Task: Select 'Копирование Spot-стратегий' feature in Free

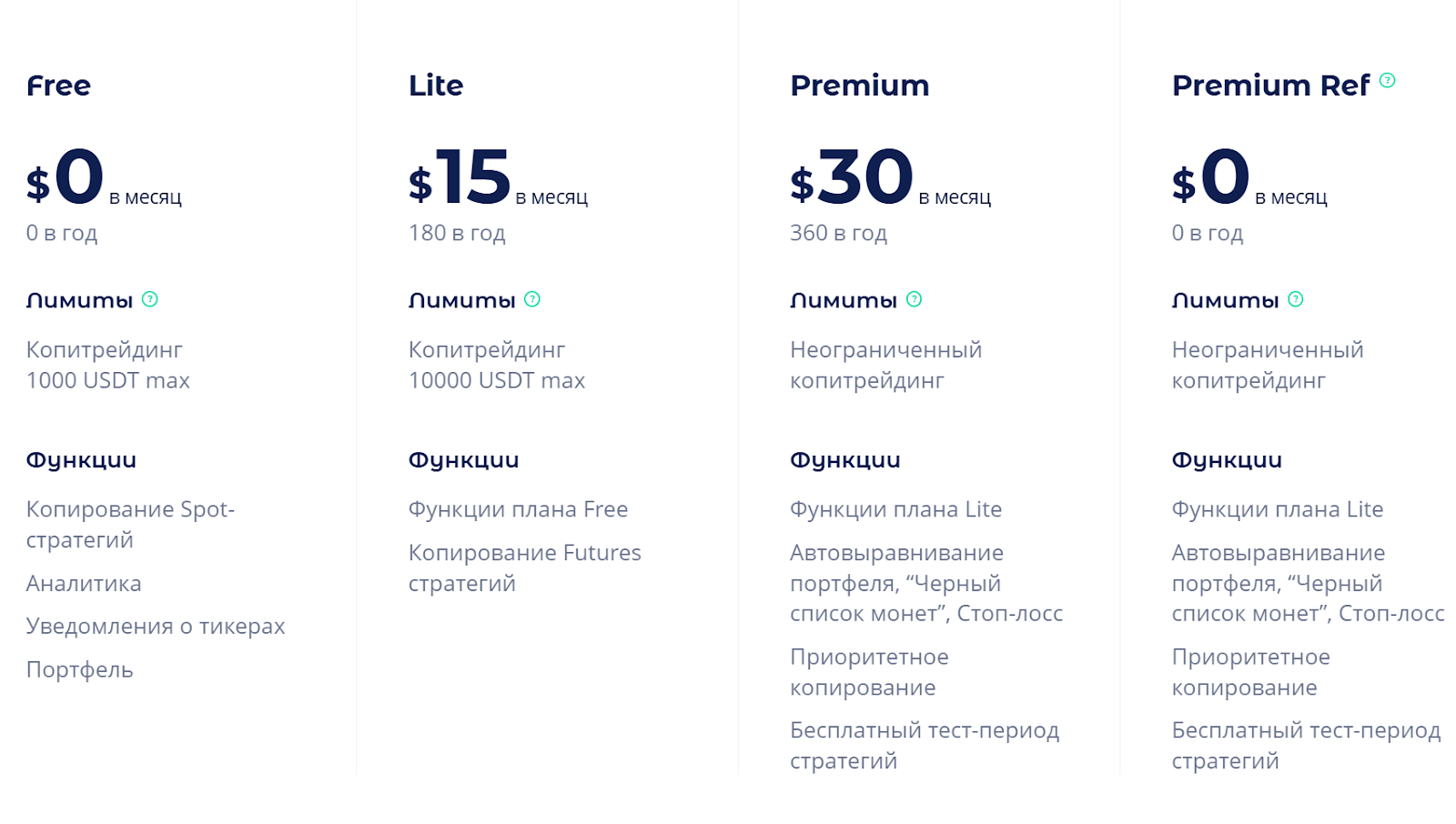Action: [x=130, y=525]
